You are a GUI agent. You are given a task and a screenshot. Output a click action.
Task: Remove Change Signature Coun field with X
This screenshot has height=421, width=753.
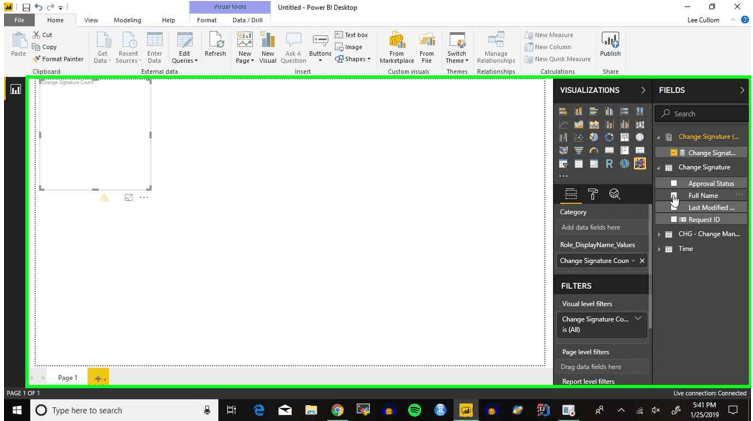642,261
